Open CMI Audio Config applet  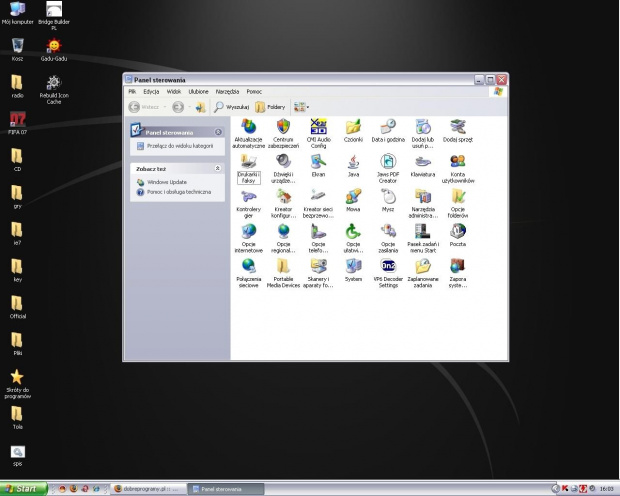[x=318, y=133]
